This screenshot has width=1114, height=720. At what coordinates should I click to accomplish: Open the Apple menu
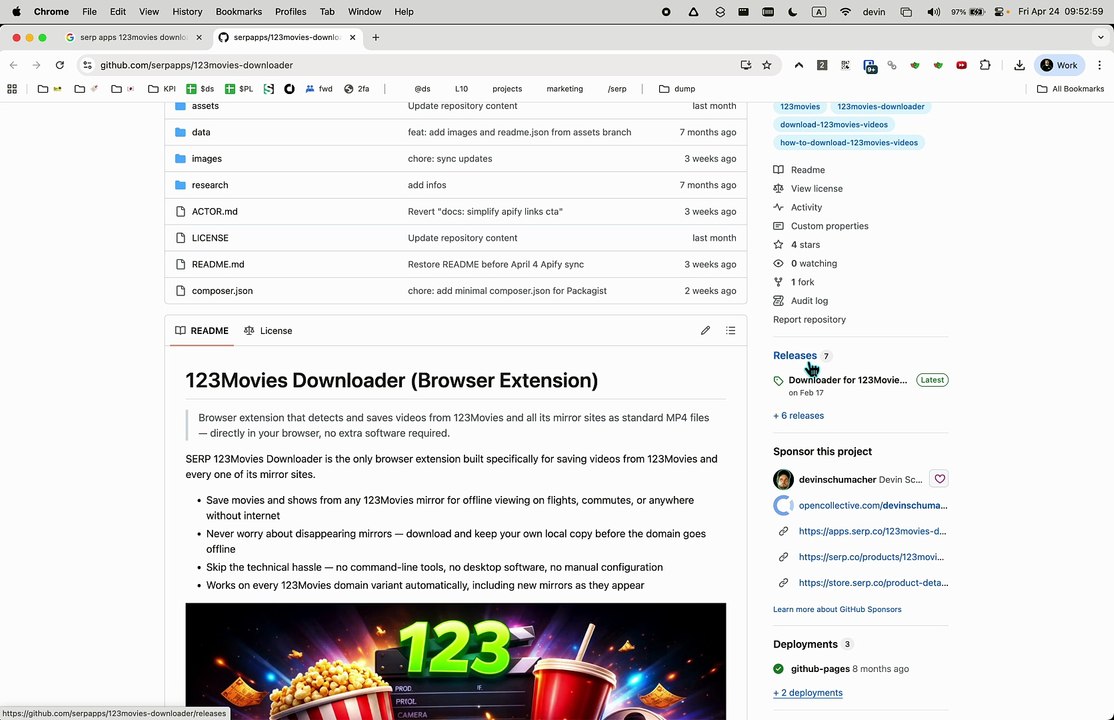pyautogui.click(x=16, y=11)
